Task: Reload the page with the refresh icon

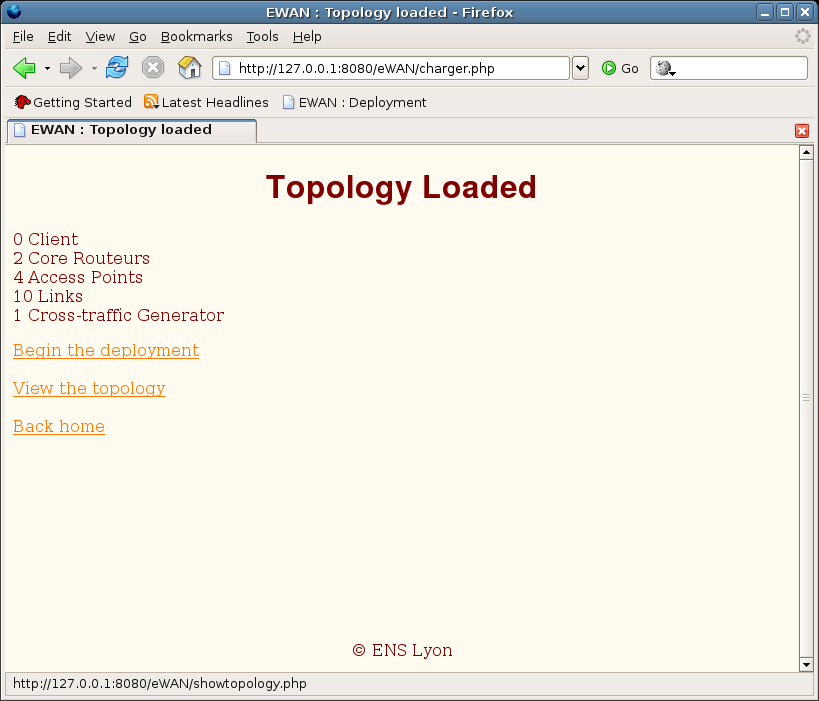Action: pos(117,68)
